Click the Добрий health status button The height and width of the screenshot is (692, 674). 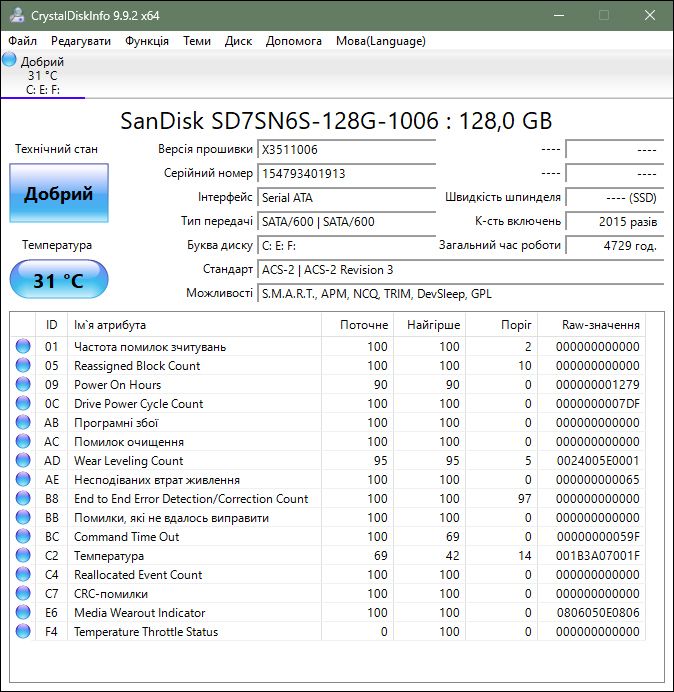coord(59,193)
